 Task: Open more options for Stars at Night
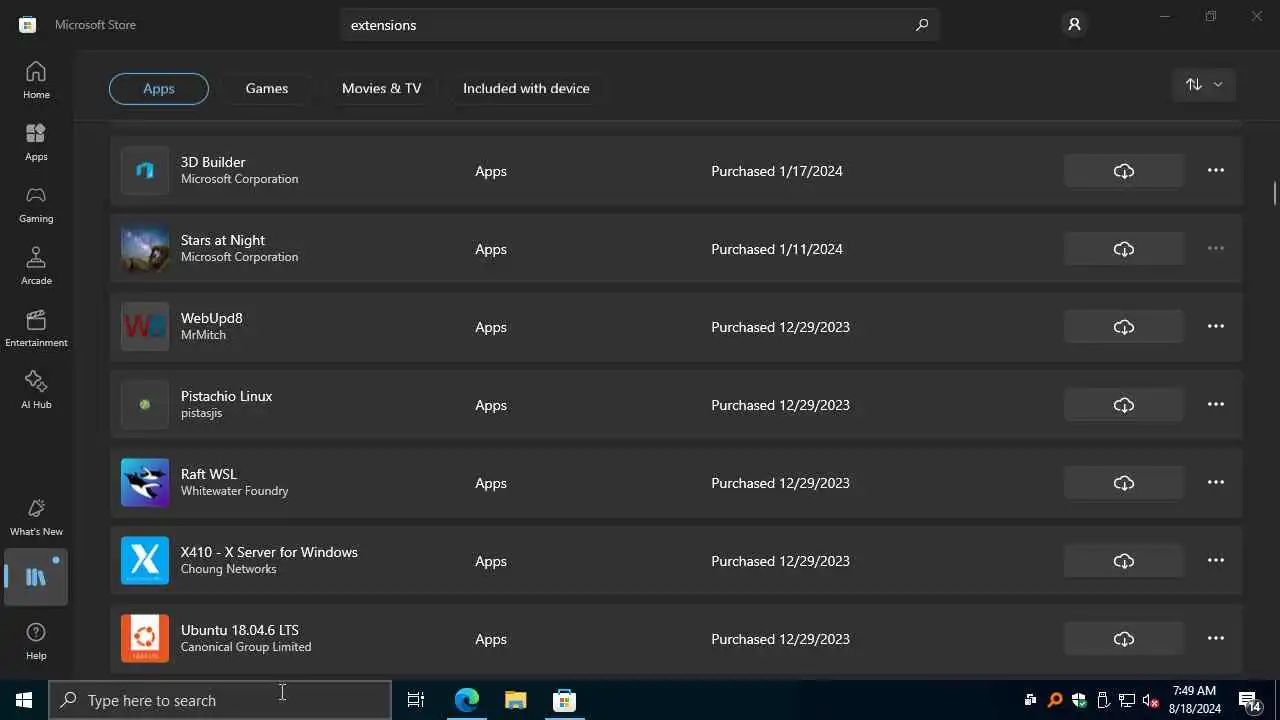pos(1216,249)
